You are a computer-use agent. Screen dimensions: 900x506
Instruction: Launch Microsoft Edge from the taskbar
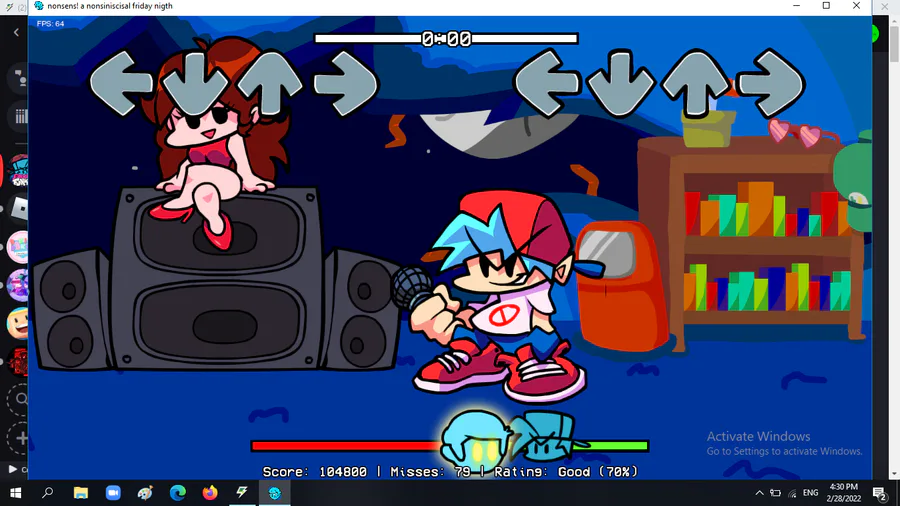tap(178, 493)
